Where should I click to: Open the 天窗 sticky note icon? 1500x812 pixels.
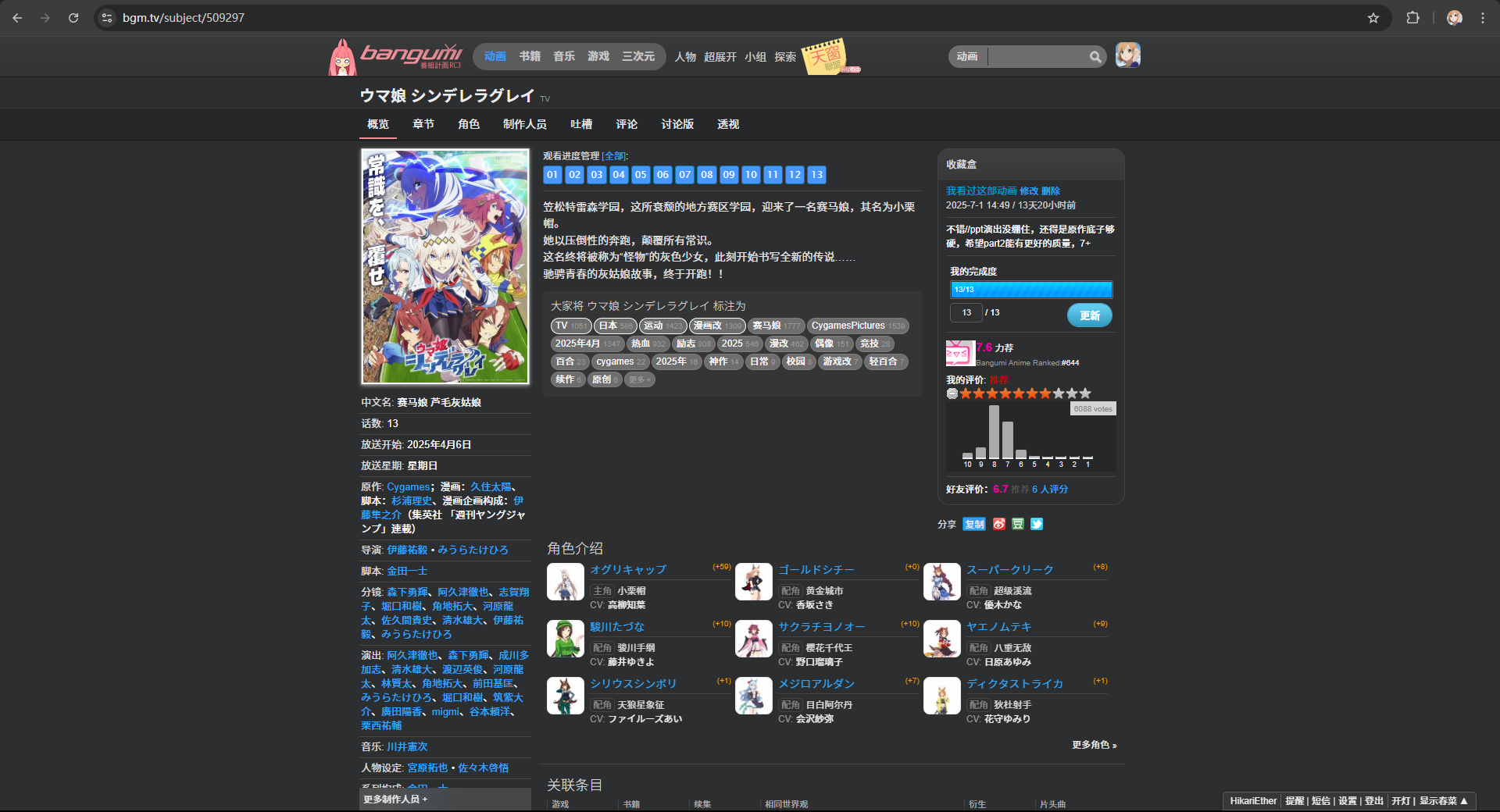[x=825, y=56]
